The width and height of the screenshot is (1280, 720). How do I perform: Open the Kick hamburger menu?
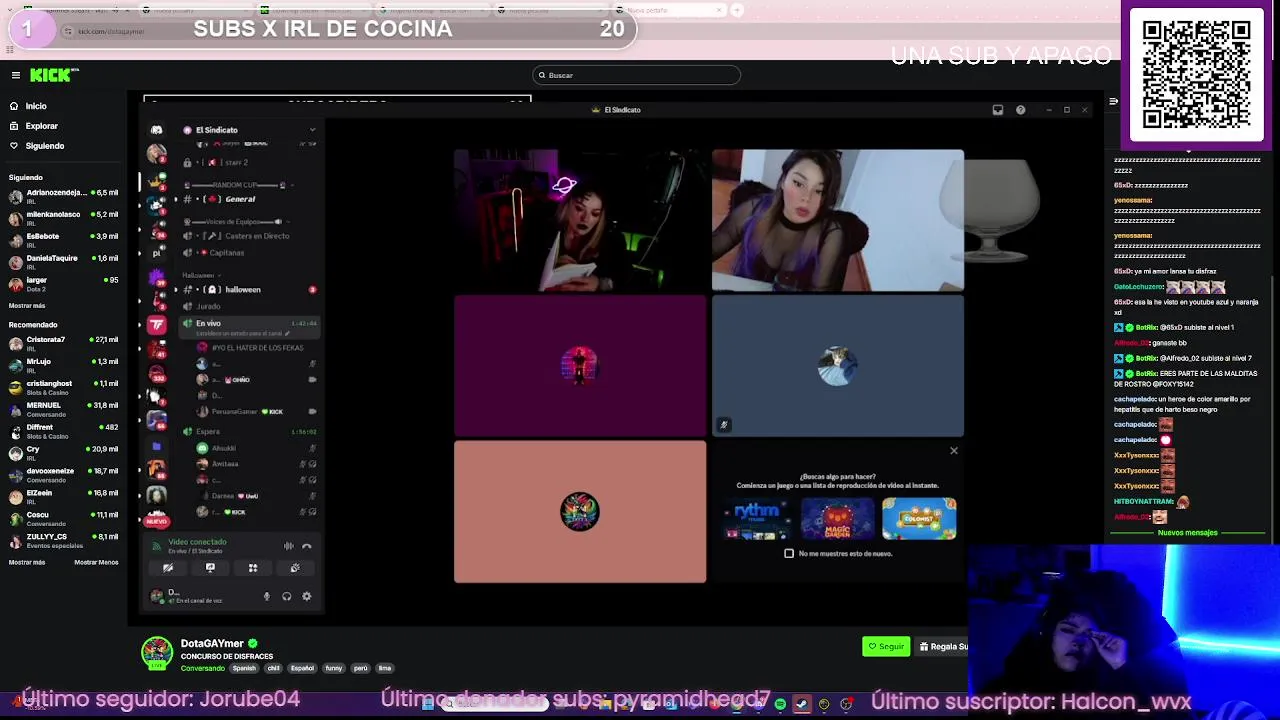16,75
